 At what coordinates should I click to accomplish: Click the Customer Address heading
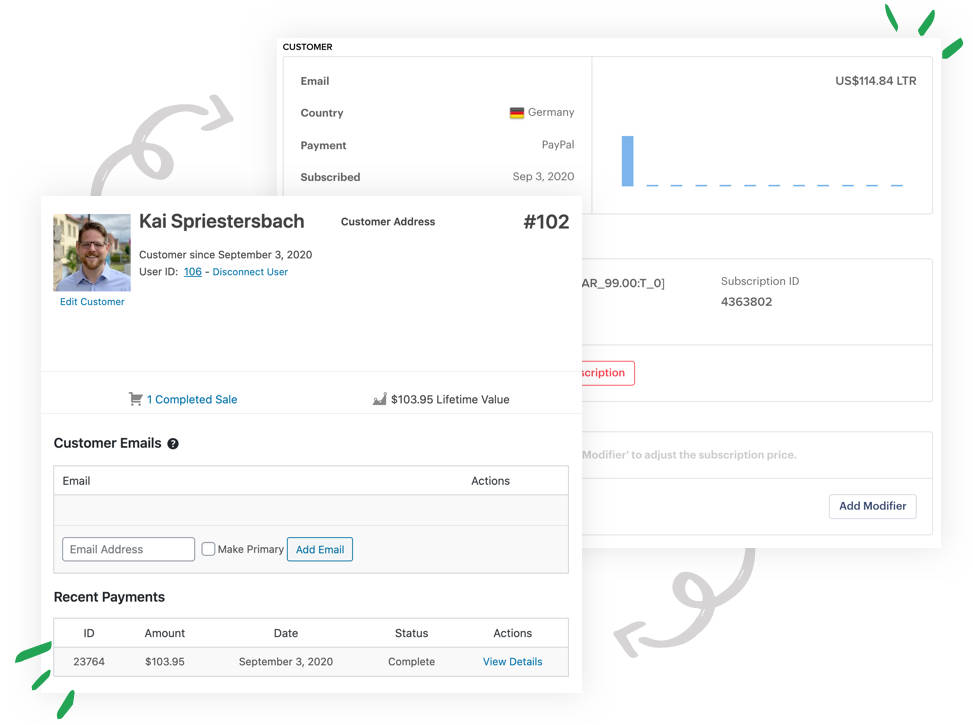pos(388,222)
